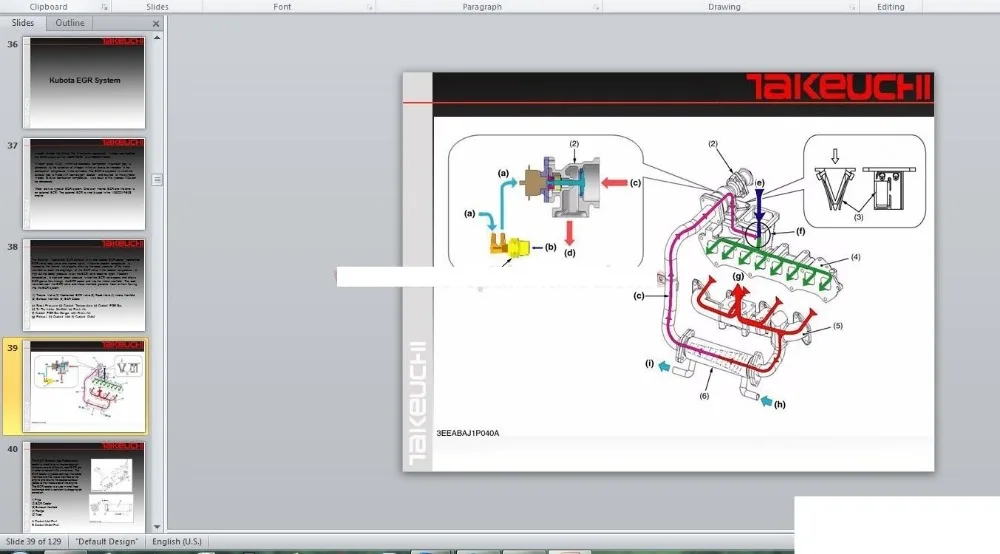Click the highlighted slide 39 thumbnail

coord(85,386)
